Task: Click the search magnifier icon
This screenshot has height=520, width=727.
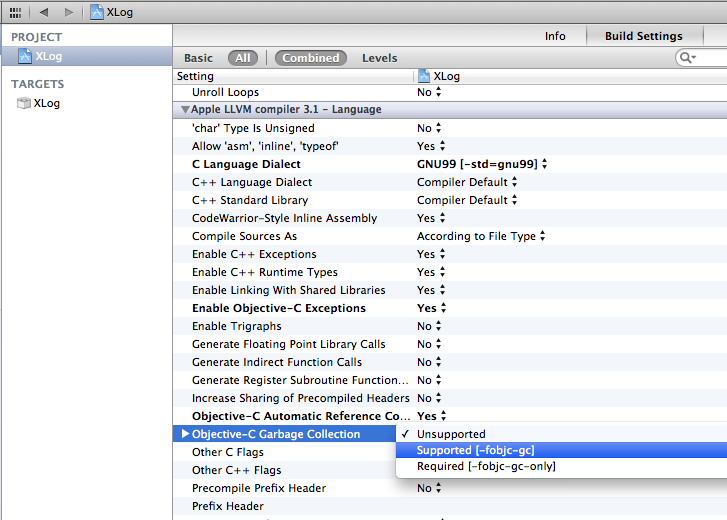Action: (x=687, y=58)
